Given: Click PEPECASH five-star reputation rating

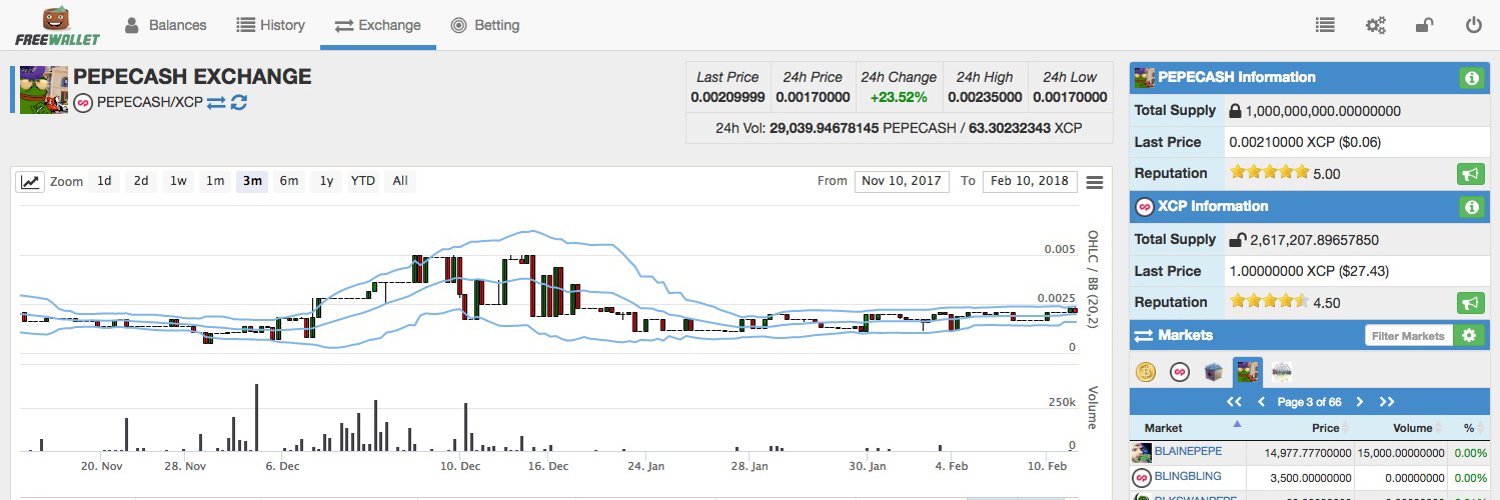Looking at the screenshot, I should (1270, 173).
